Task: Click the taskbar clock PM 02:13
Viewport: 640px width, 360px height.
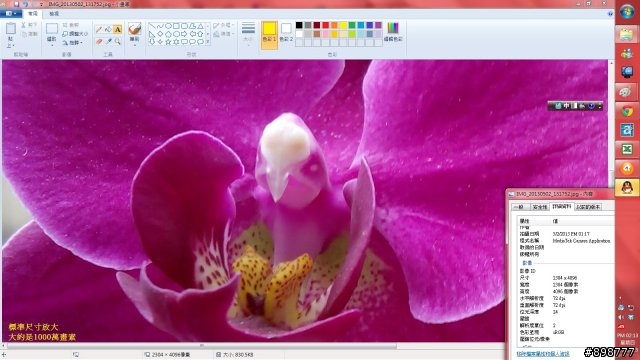Action: (627, 336)
